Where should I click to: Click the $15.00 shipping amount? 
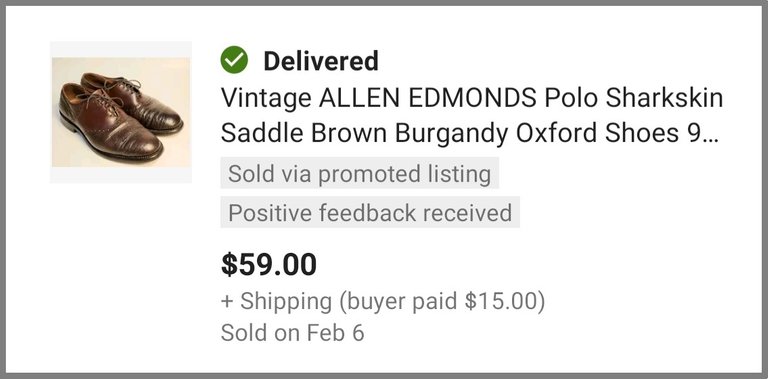500,302
